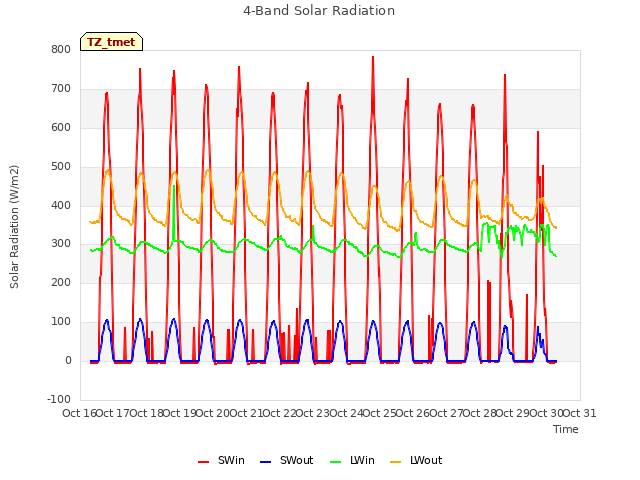The height and width of the screenshot is (480, 640).
Task: Click the 100 y-axis tick label
Action: tap(61, 321)
